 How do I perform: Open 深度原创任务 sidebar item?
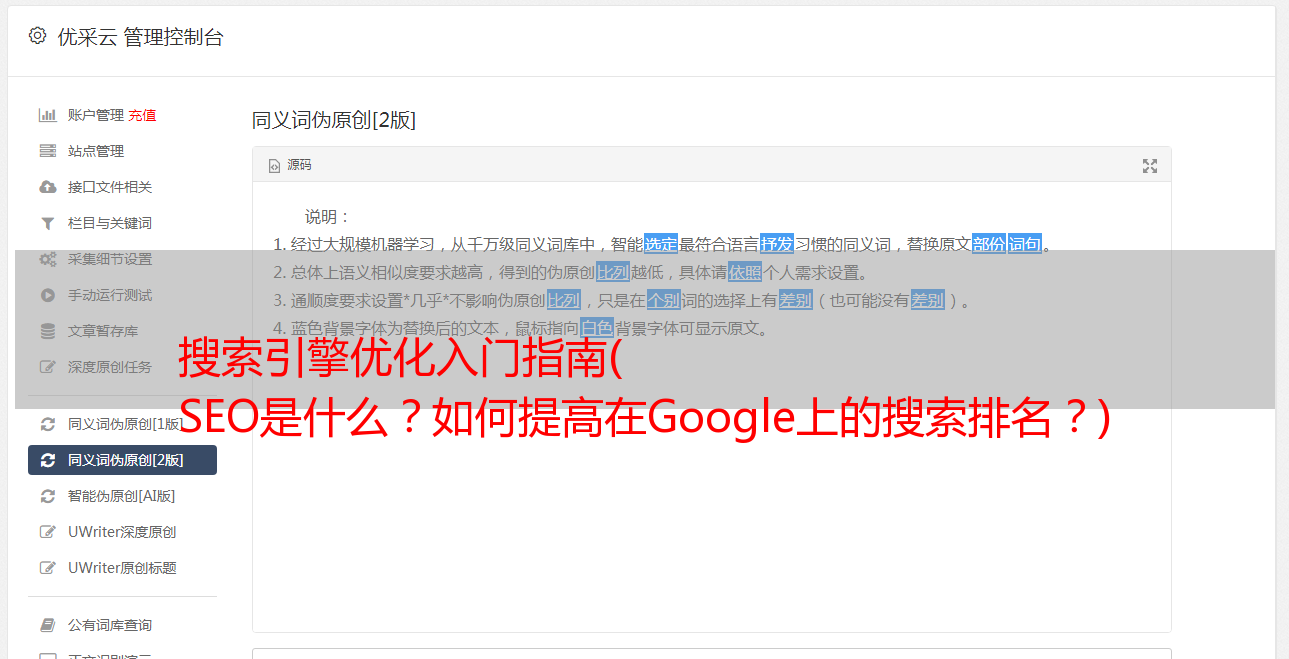(x=122, y=367)
